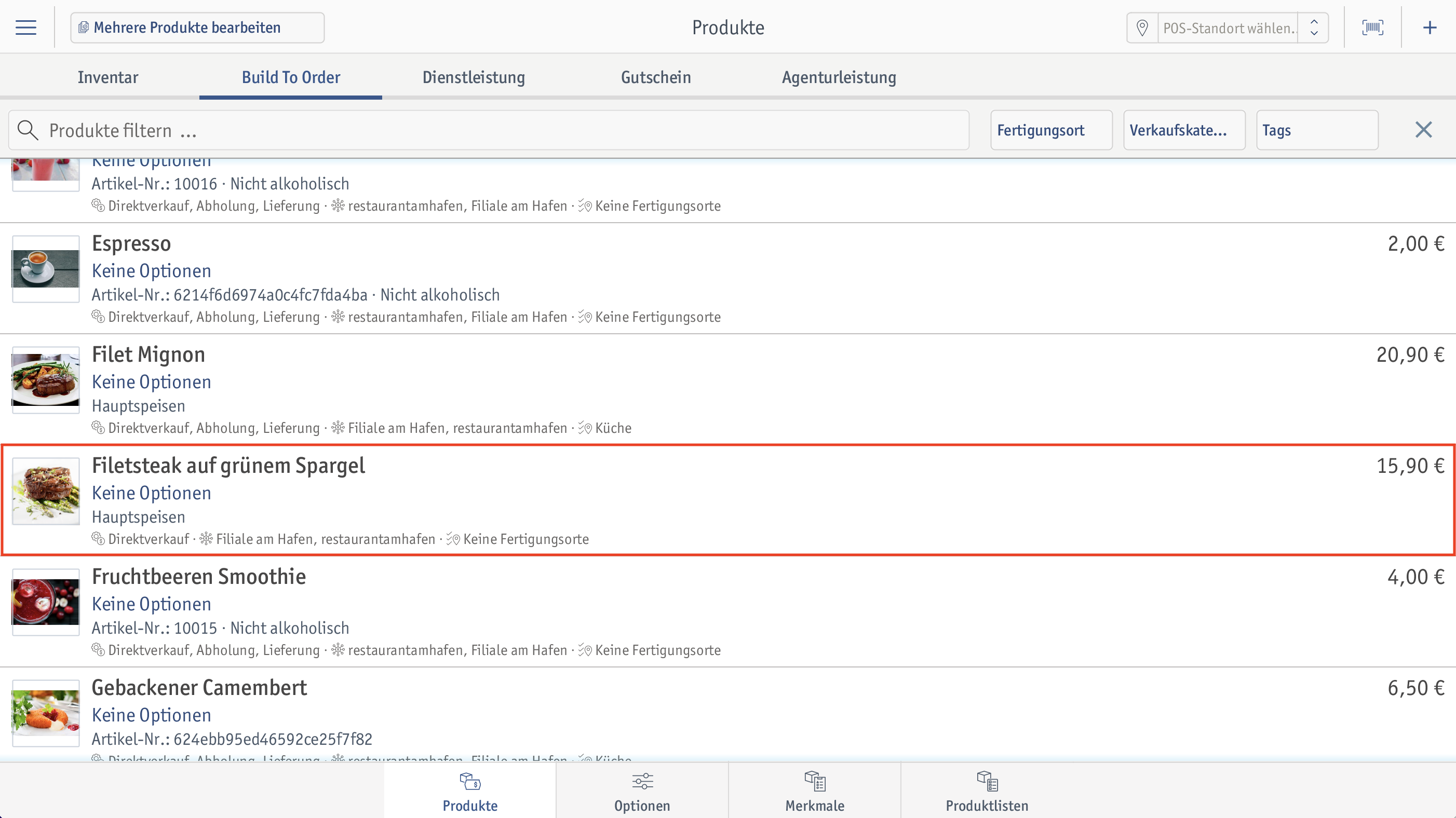Viewport: 1456px width, 818px height.
Task: Open Optionen bottom navigation icon
Action: pos(642,781)
